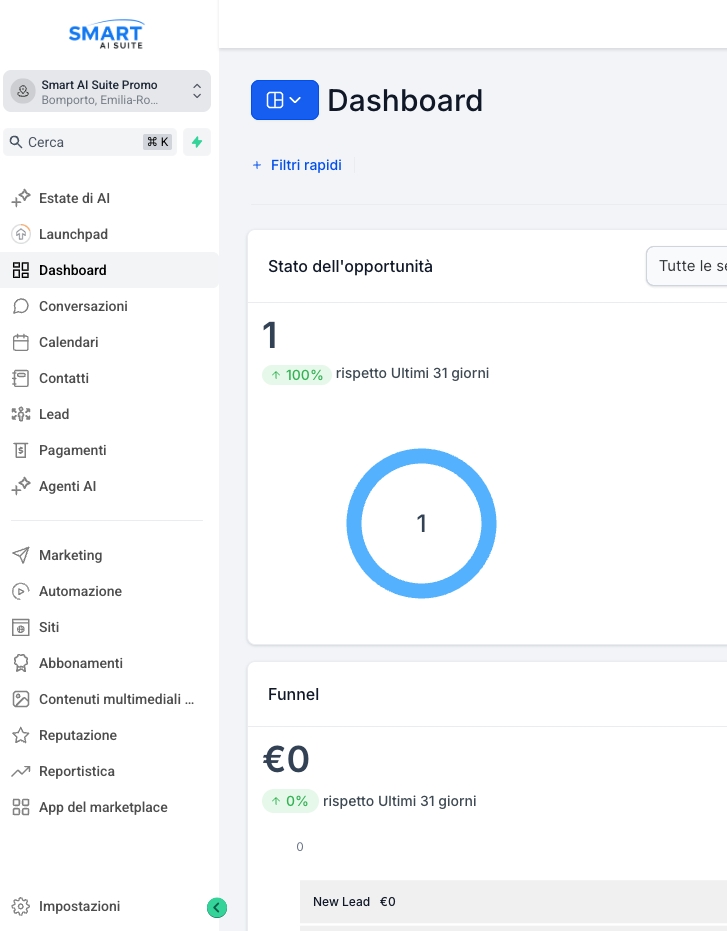This screenshot has width=727, height=931.
Task: Collapse the sidebar with green arrow button
Action: pos(217,907)
